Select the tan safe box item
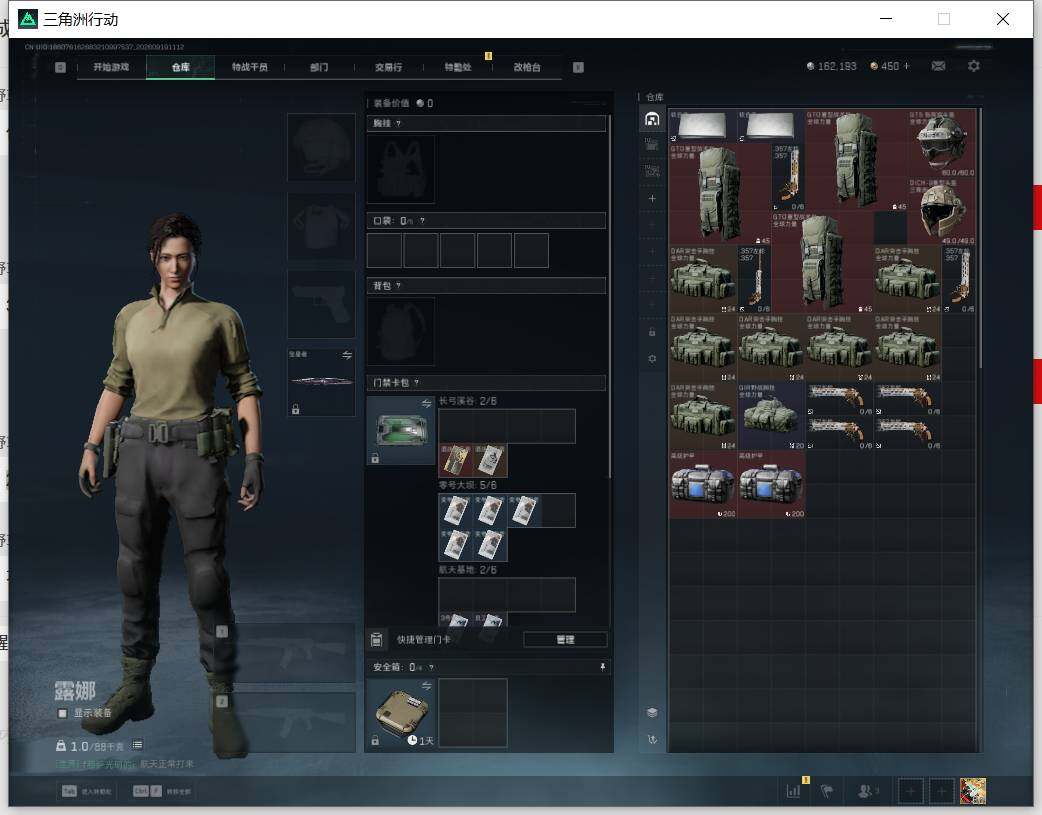The height and width of the screenshot is (815, 1042). click(401, 712)
